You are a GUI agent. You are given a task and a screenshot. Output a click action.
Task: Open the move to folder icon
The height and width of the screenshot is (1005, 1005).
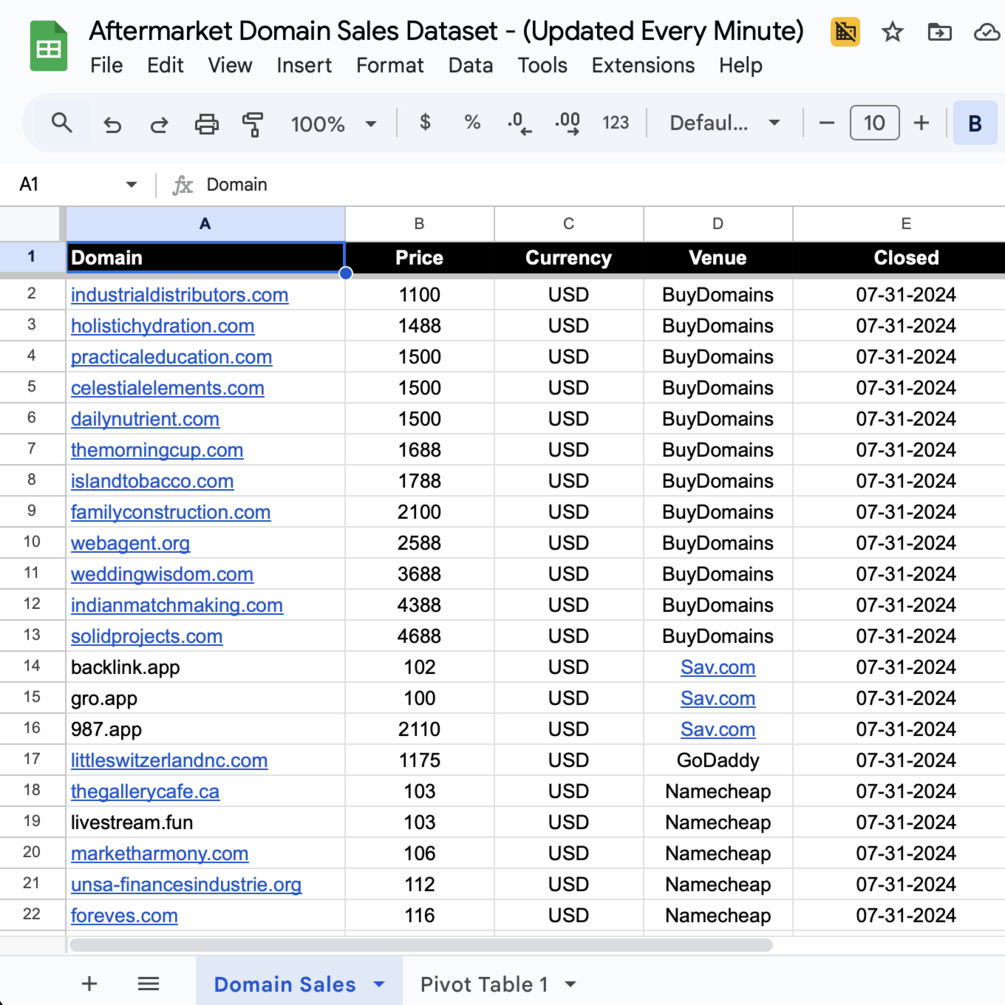[939, 32]
